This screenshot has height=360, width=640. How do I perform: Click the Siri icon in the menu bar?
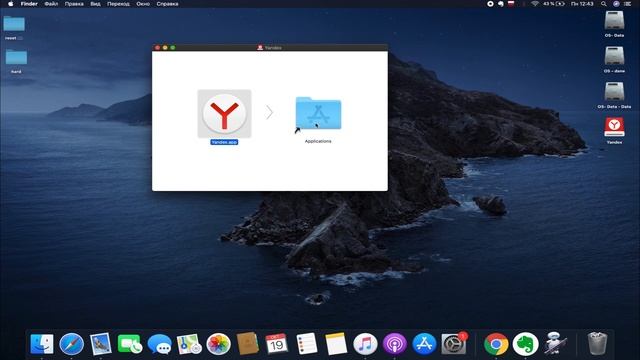point(616,4)
